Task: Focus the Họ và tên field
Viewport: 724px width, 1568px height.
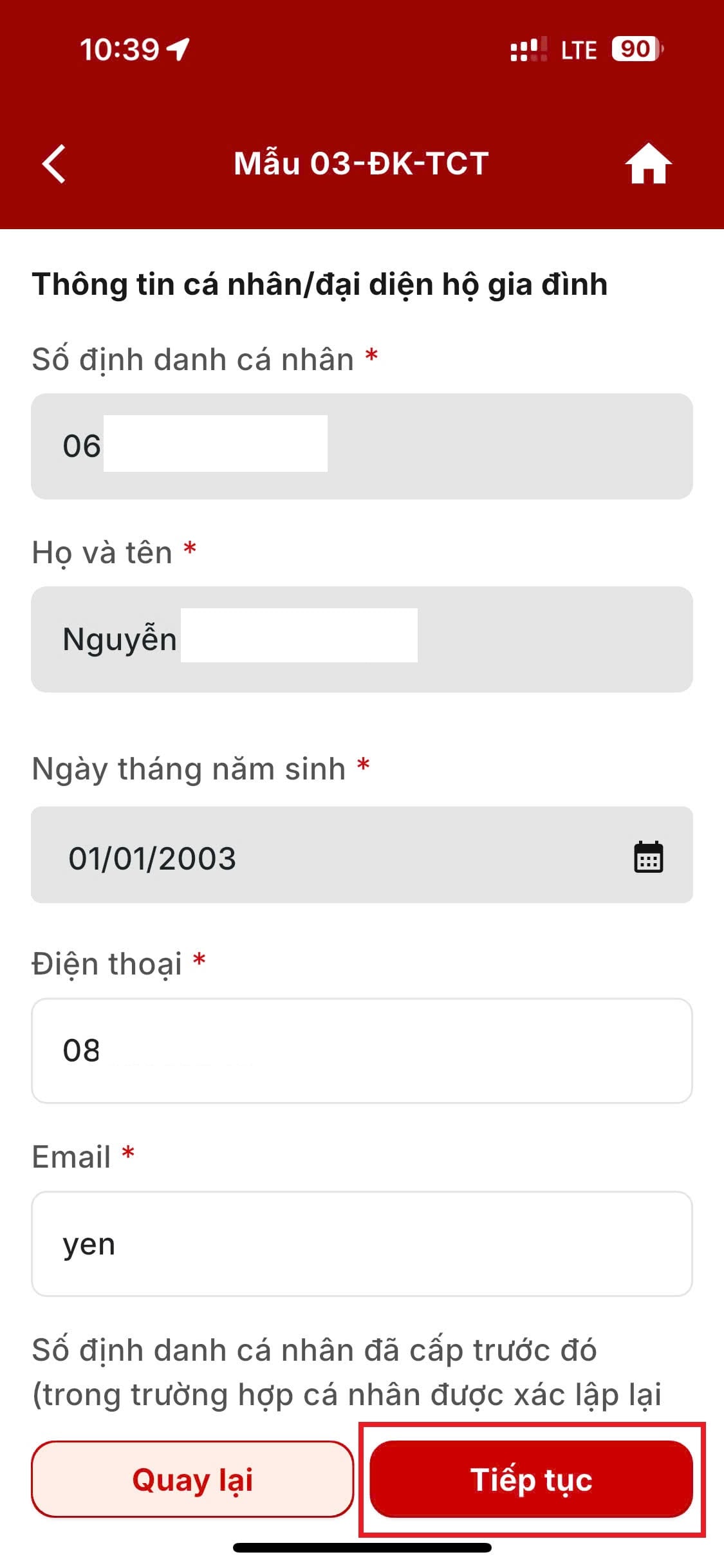Action: [x=362, y=639]
